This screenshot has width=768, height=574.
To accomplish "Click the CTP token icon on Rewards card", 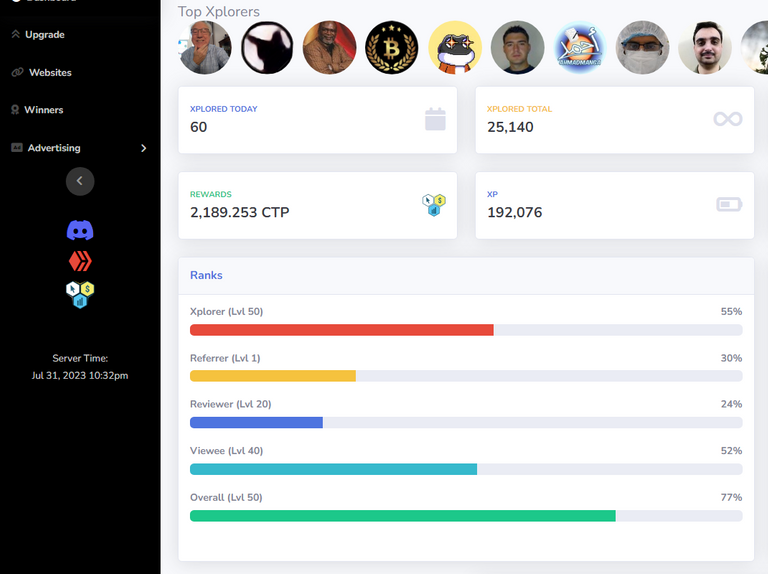I will [433, 205].
